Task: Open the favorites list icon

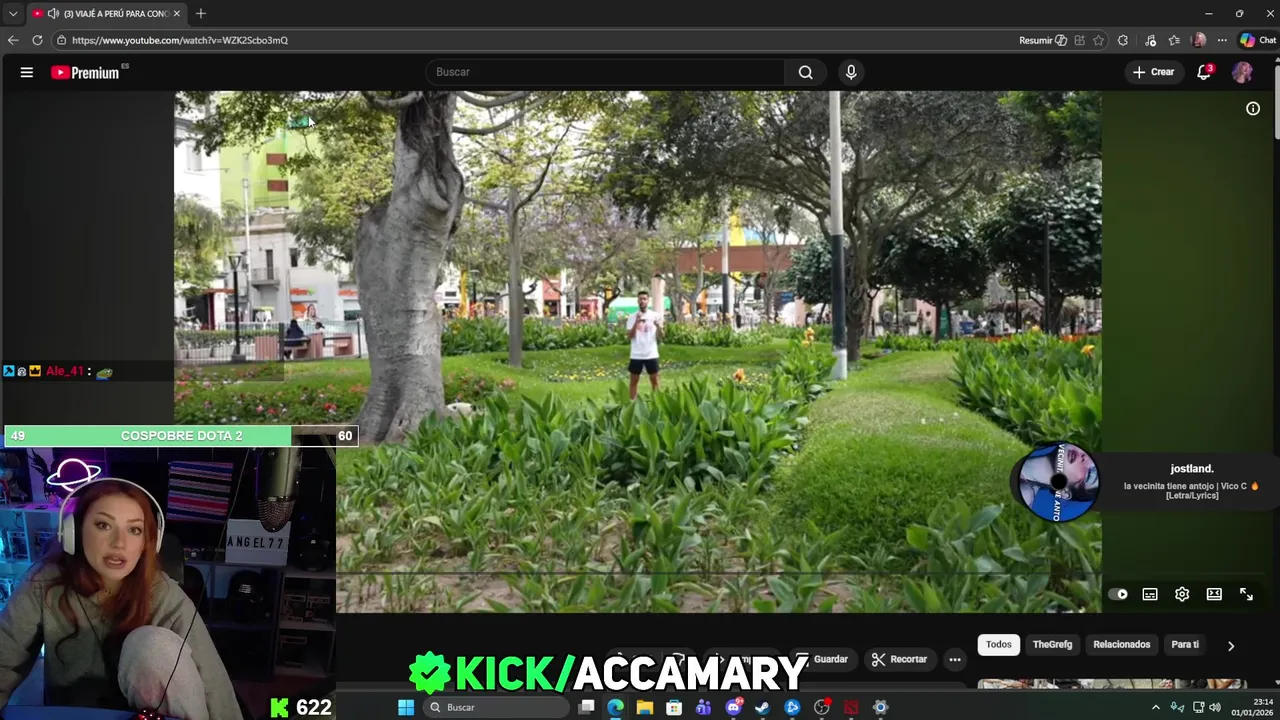Action: click(x=1174, y=40)
